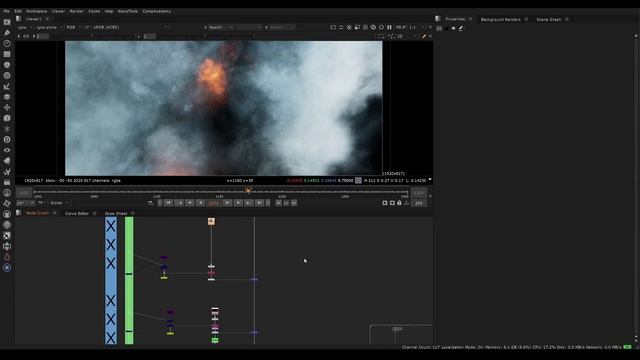Click the play forward button
The height and width of the screenshot is (360, 640).
227,203
